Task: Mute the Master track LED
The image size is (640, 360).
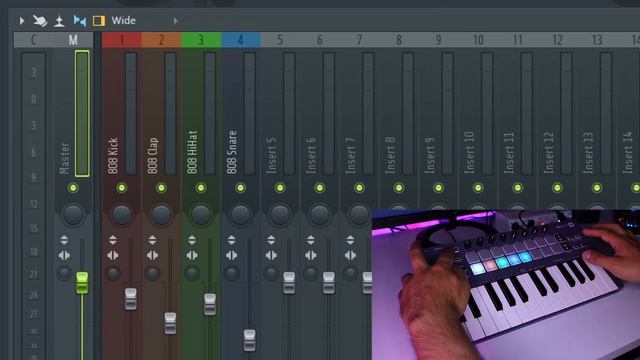Action: click(73, 188)
